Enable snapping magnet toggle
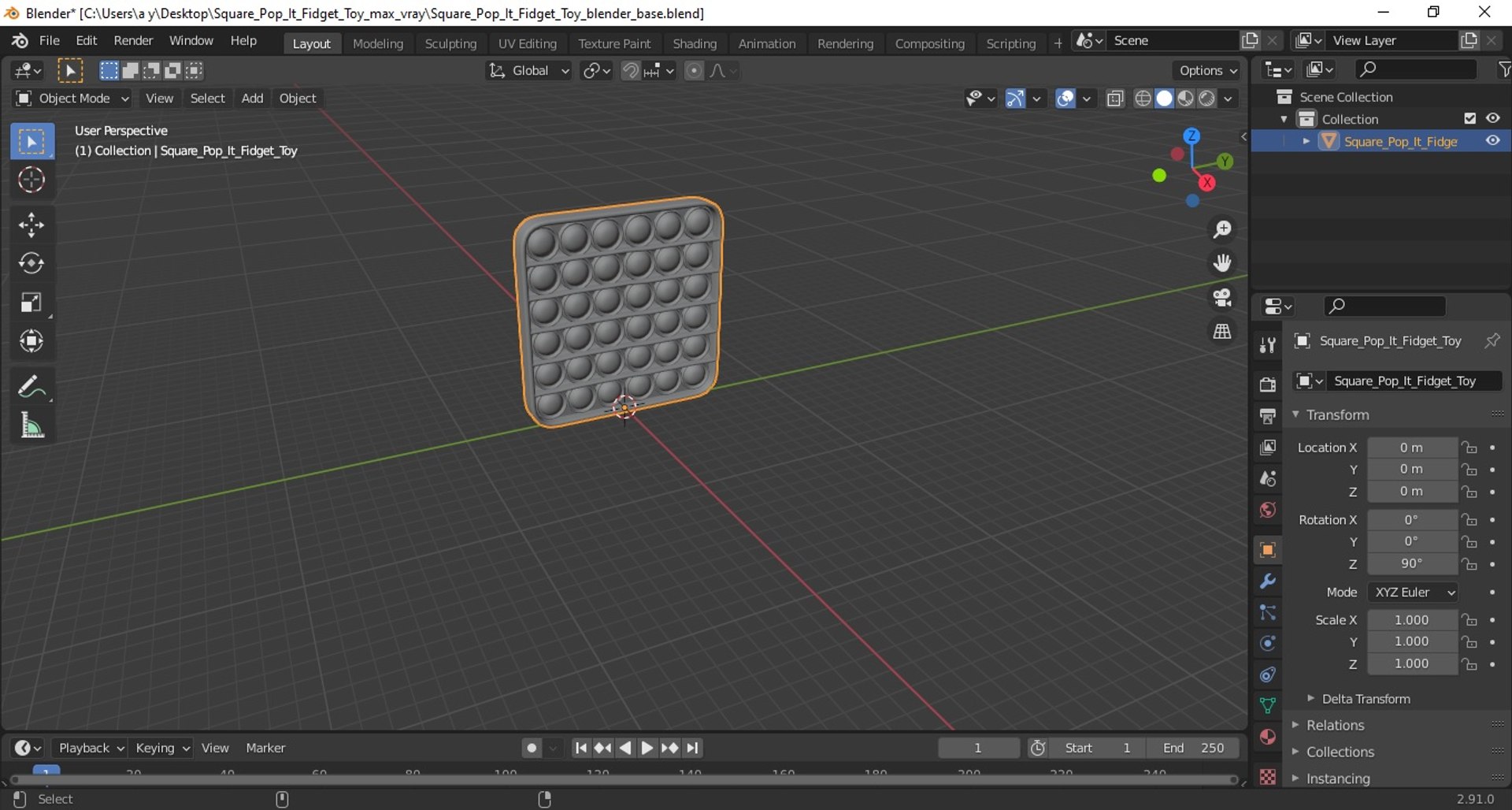Image resolution: width=1512 pixels, height=810 pixels. (x=630, y=71)
